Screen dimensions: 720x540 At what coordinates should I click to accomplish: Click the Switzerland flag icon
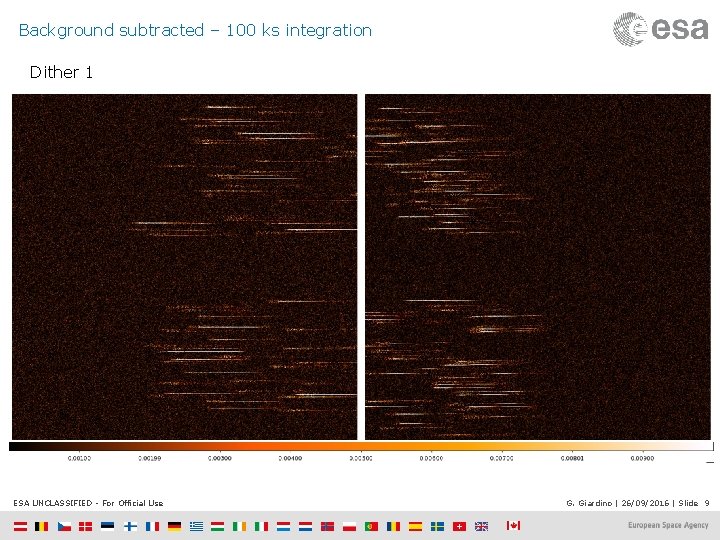pos(459,526)
